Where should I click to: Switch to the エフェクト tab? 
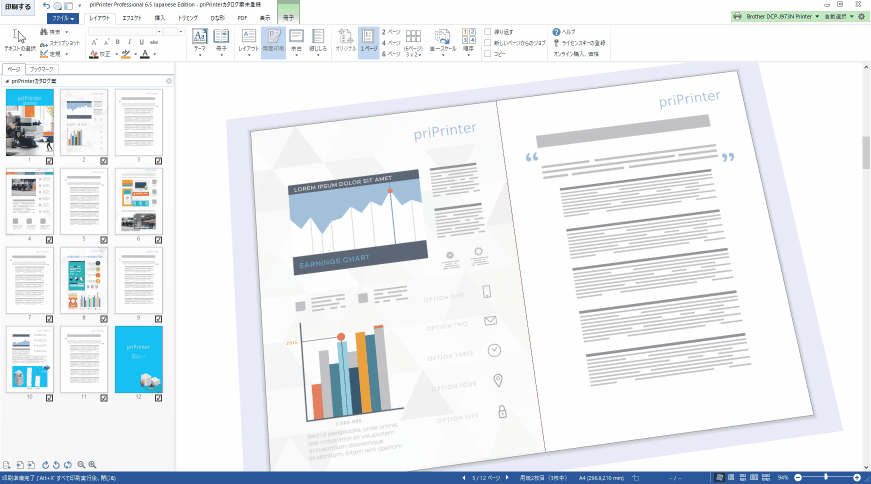(132, 18)
